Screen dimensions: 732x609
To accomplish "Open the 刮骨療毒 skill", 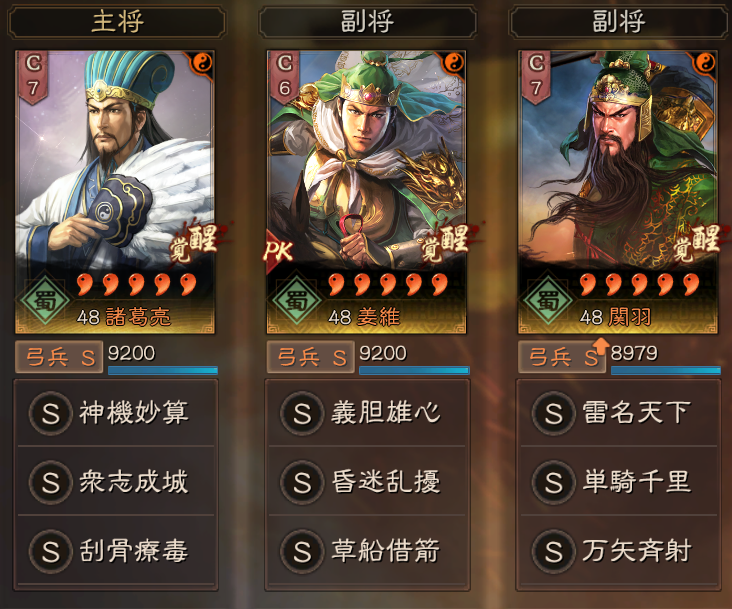I will [116, 551].
